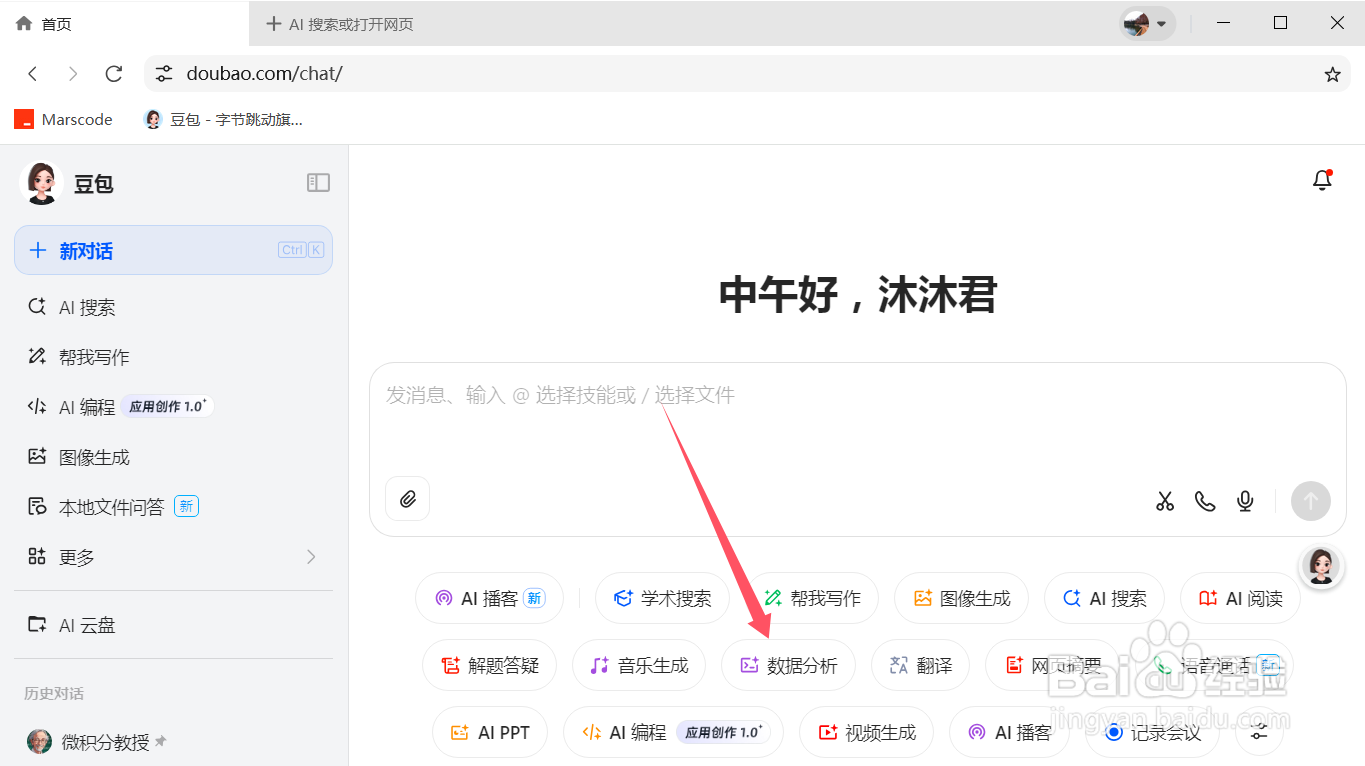Viewport: 1365px width, 766px height.
Task: Expand the 更多 menu chevron
Action: coord(311,557)
